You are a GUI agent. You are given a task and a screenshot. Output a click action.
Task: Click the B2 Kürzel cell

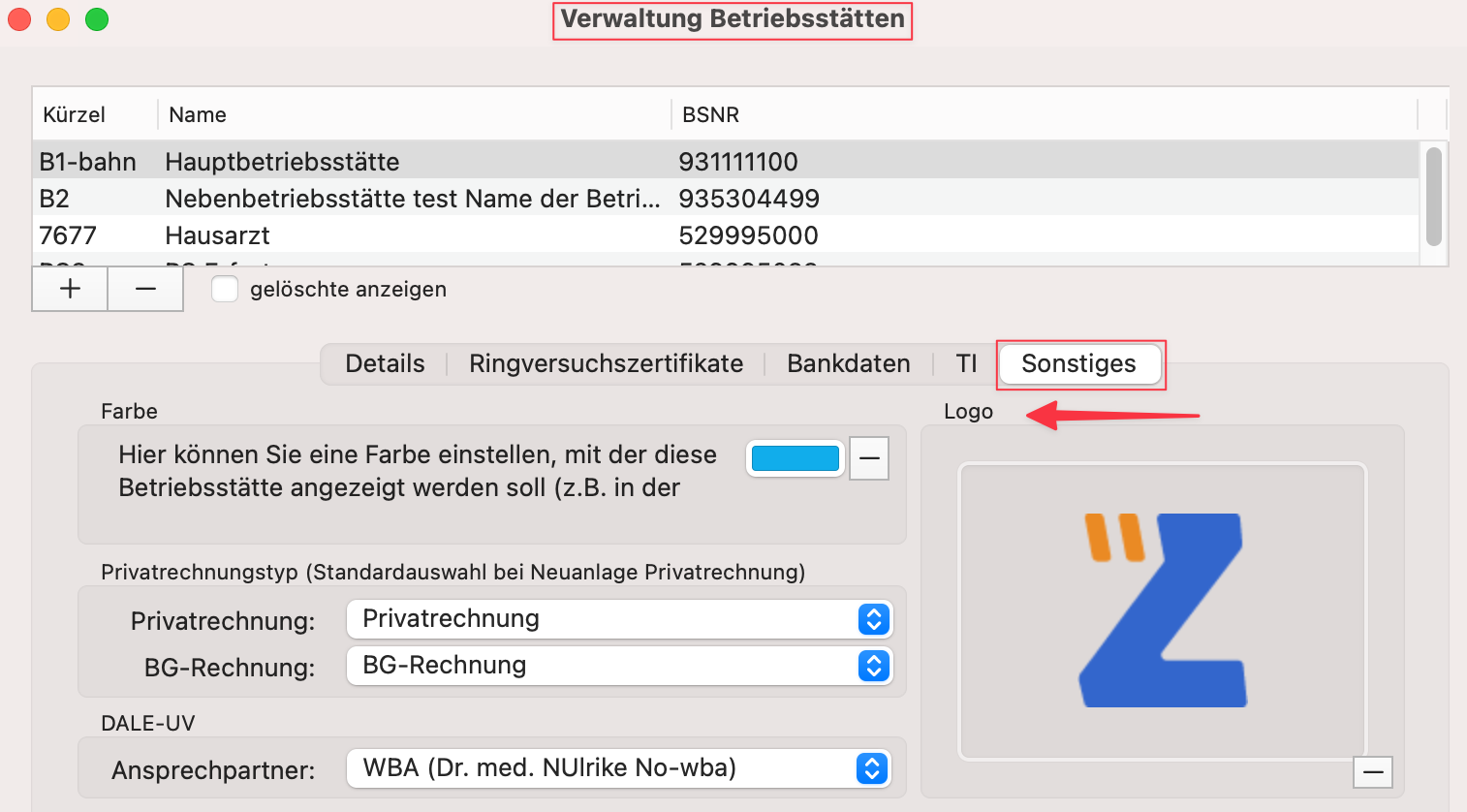[54, 199]
